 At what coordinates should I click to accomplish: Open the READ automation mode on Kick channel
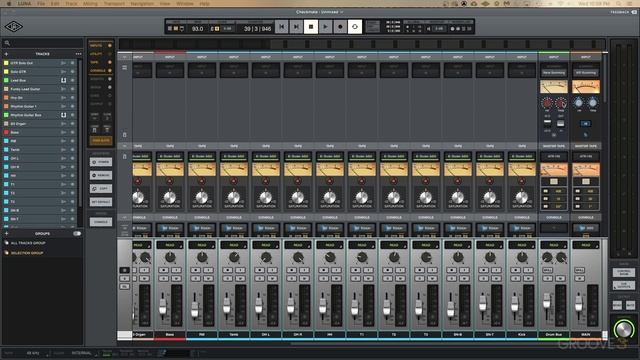(522, 245)
